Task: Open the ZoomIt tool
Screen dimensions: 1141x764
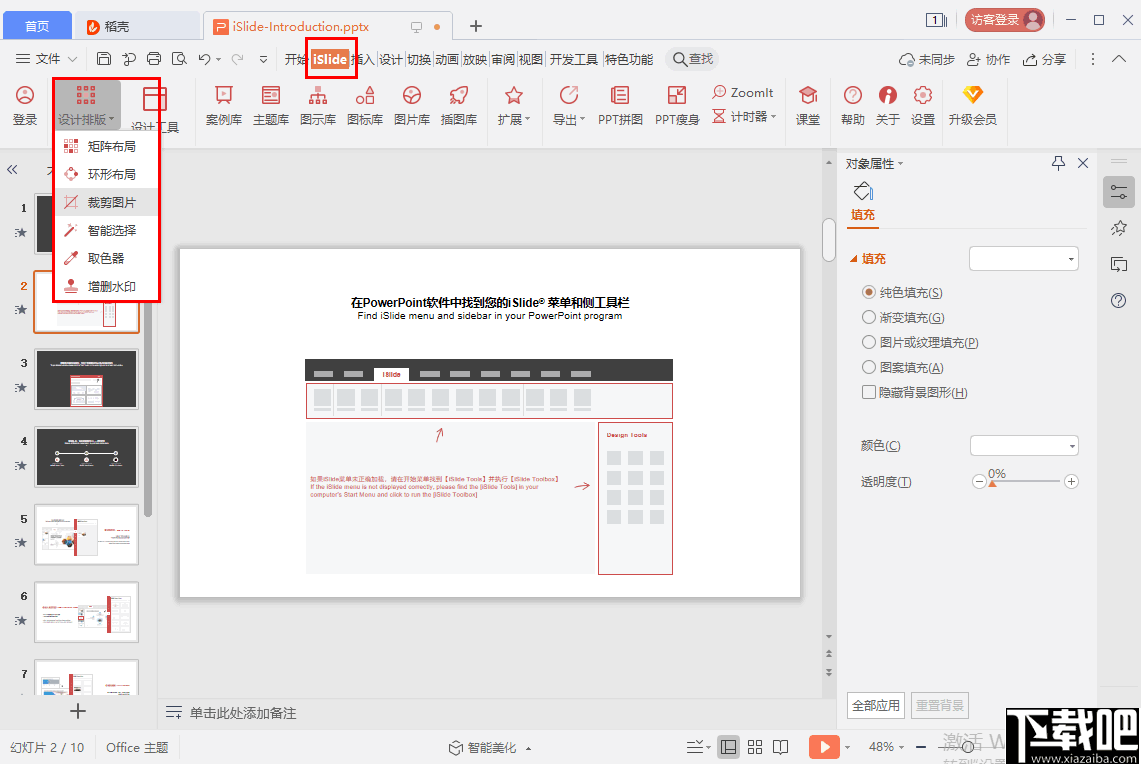Action: [743, 92]
